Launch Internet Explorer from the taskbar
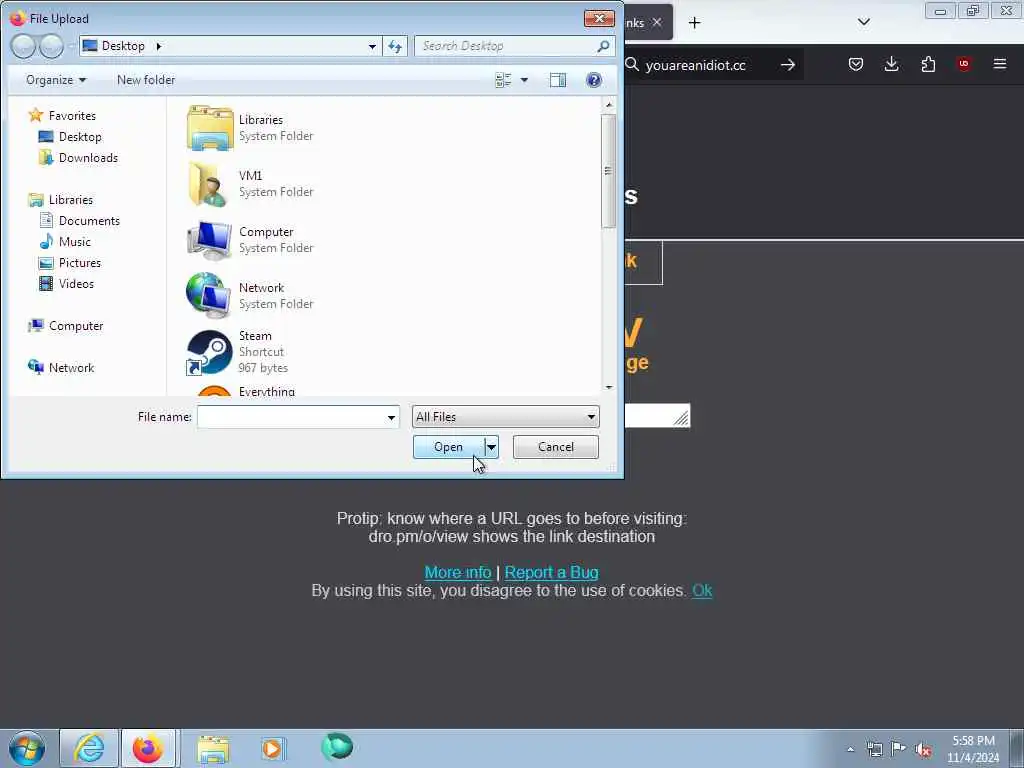Image resolution: width=1024 pixels, height=768 pixels. click(x=89, y=748)
